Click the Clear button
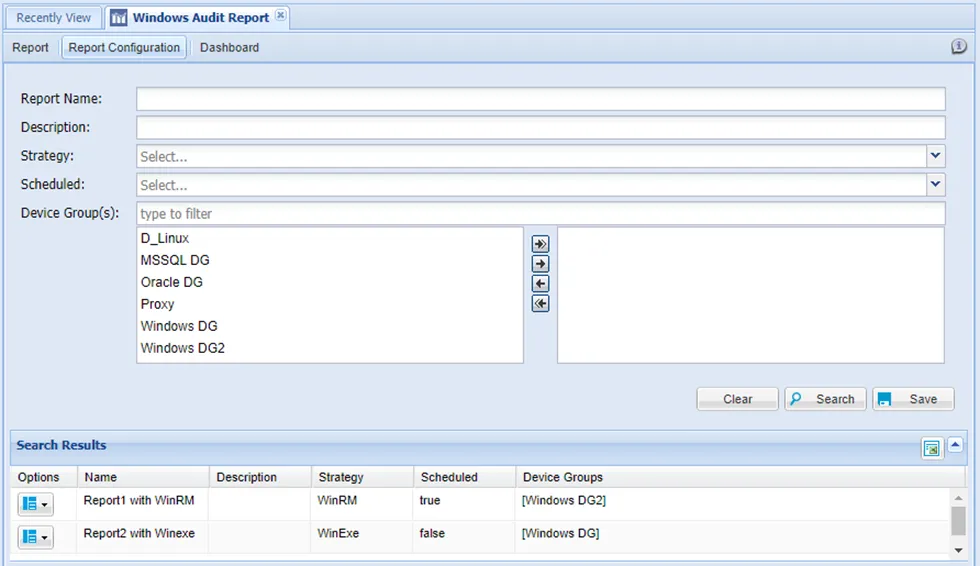 (x=738, y=399)
